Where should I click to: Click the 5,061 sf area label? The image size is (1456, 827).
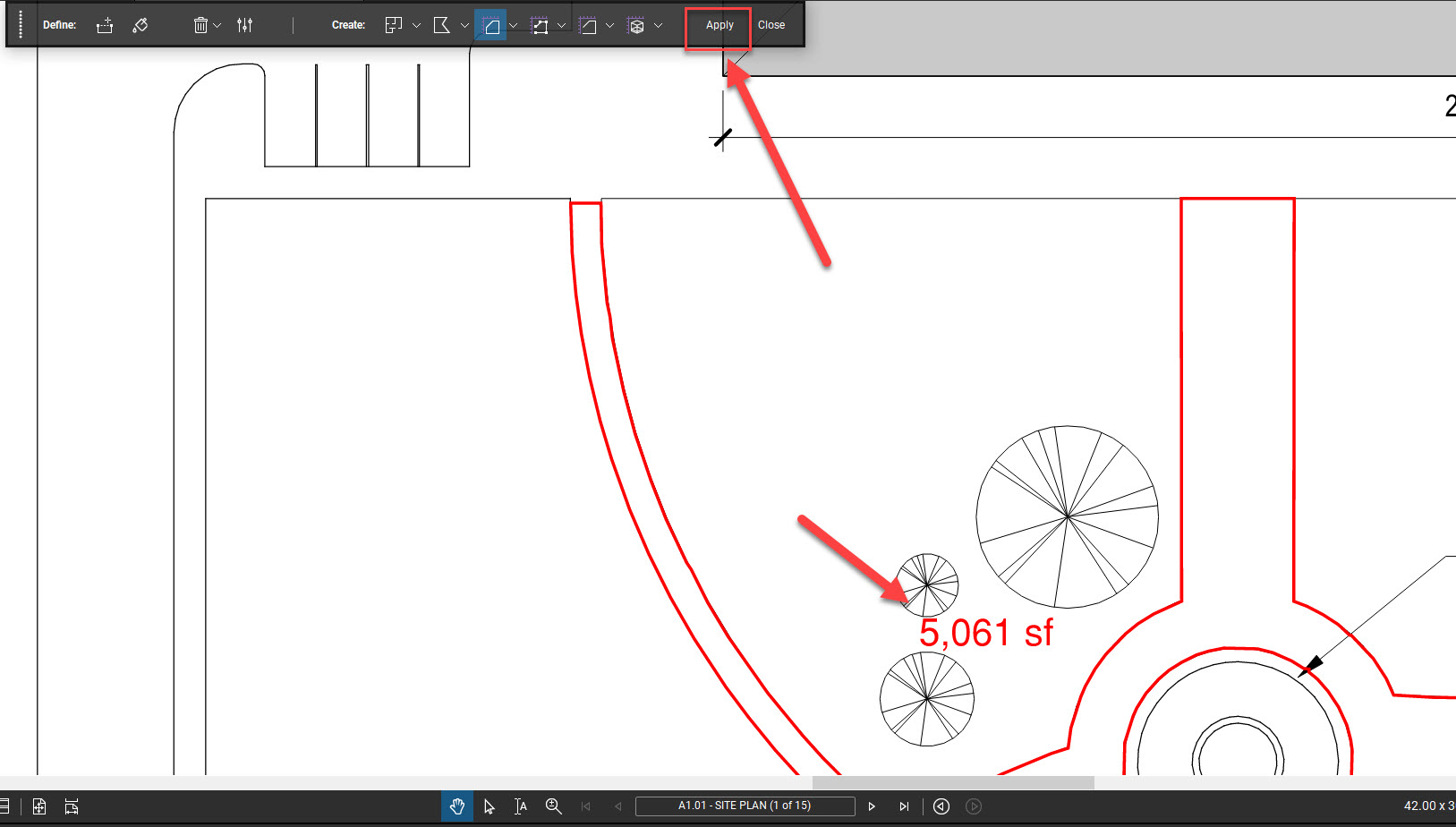(x=986, y=633)
